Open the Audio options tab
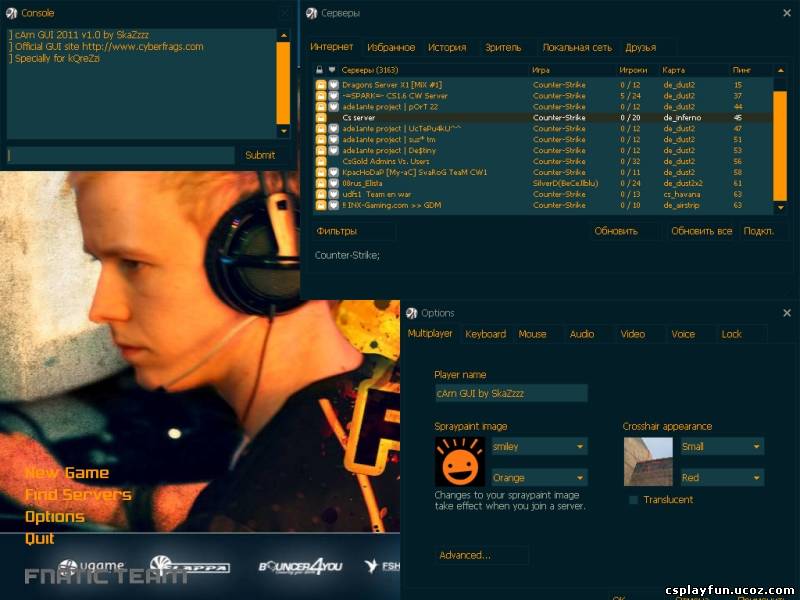This screenshot has height=600, width=800. [x=582, y=334]
